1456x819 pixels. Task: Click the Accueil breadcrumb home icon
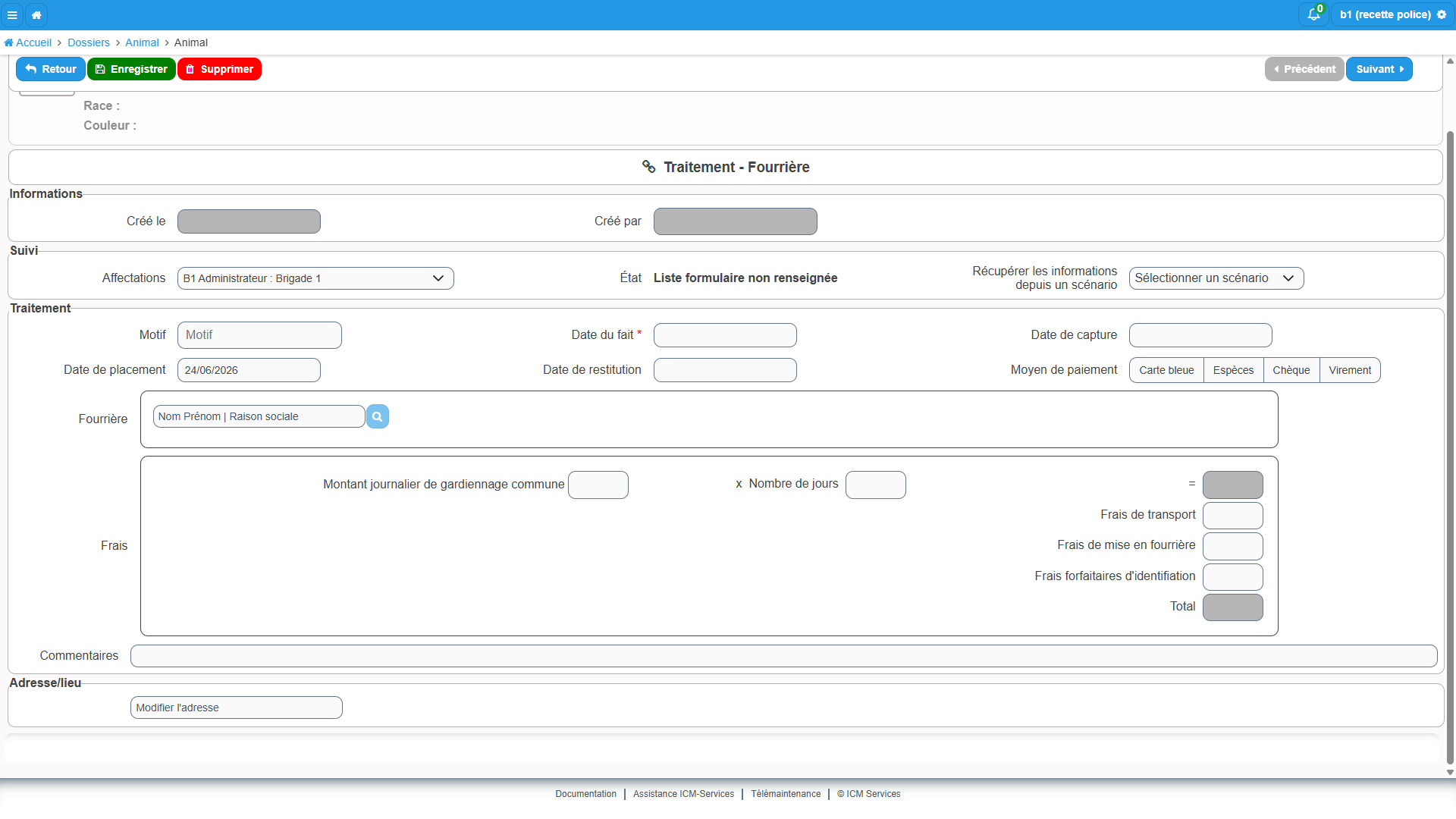pos(8,42)
